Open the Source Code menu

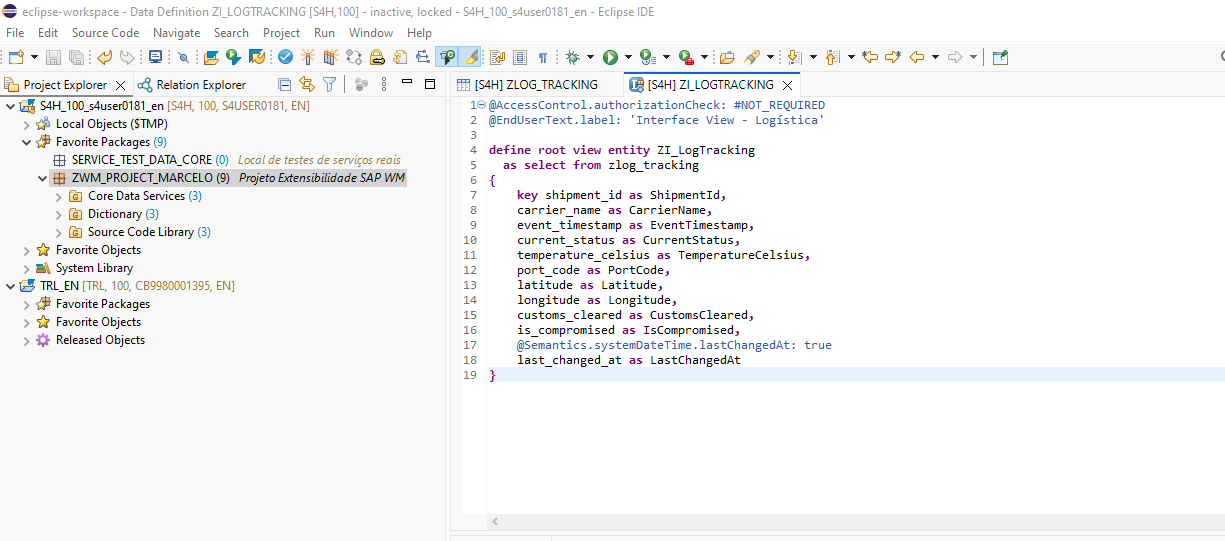(105, 33)
